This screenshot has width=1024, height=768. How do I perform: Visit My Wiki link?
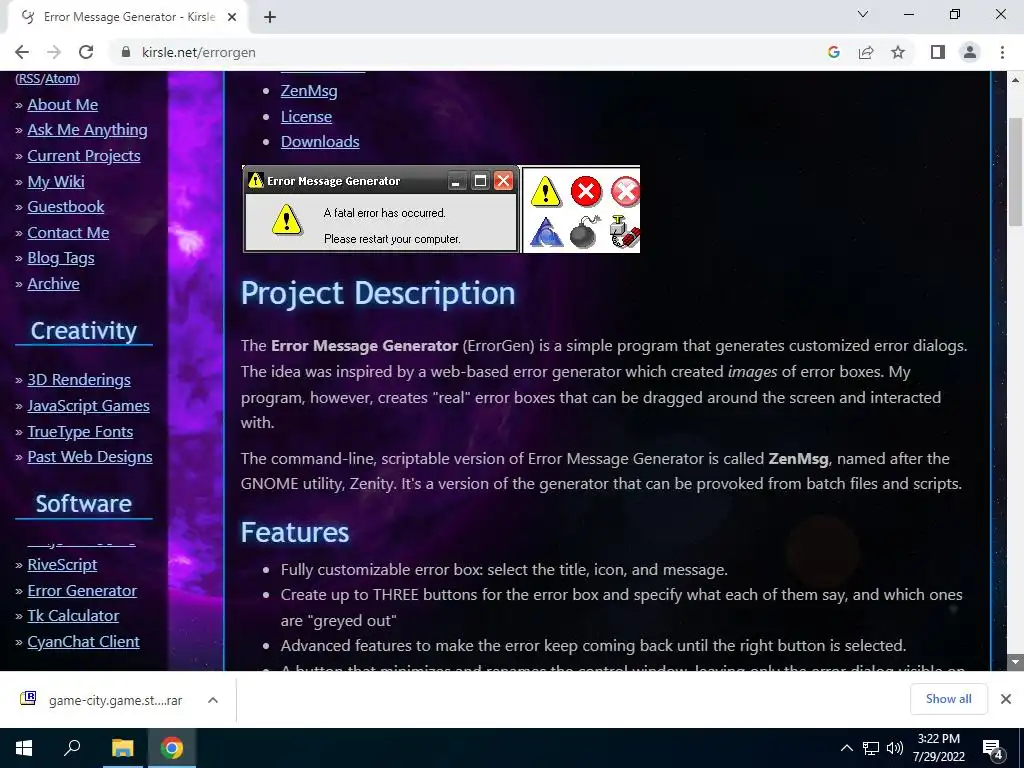point(56,182)
